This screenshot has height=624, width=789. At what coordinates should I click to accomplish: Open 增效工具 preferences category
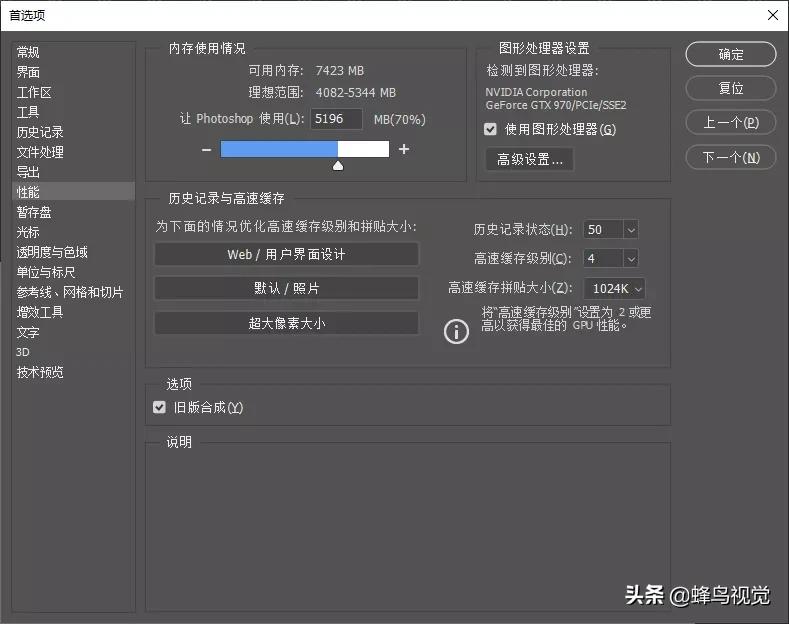tap(73, 312)
